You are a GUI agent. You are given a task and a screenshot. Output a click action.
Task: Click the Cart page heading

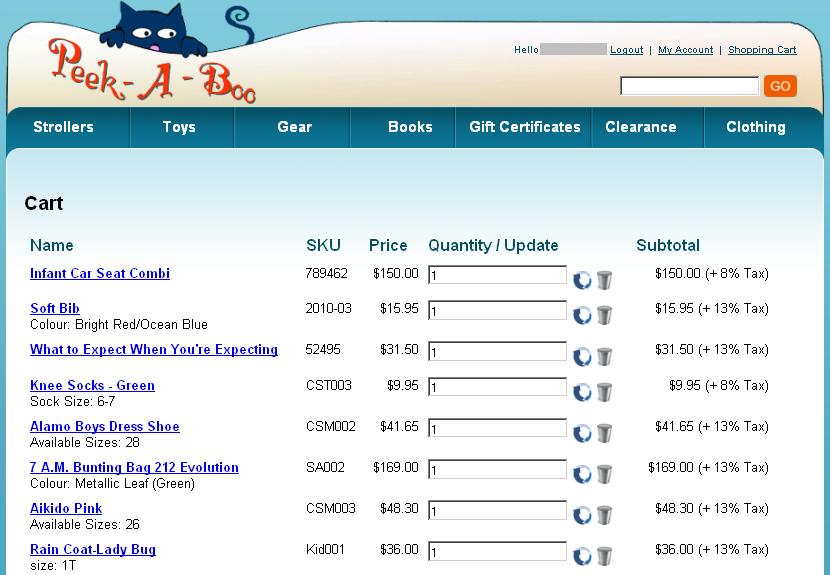(x=44, y=203)
